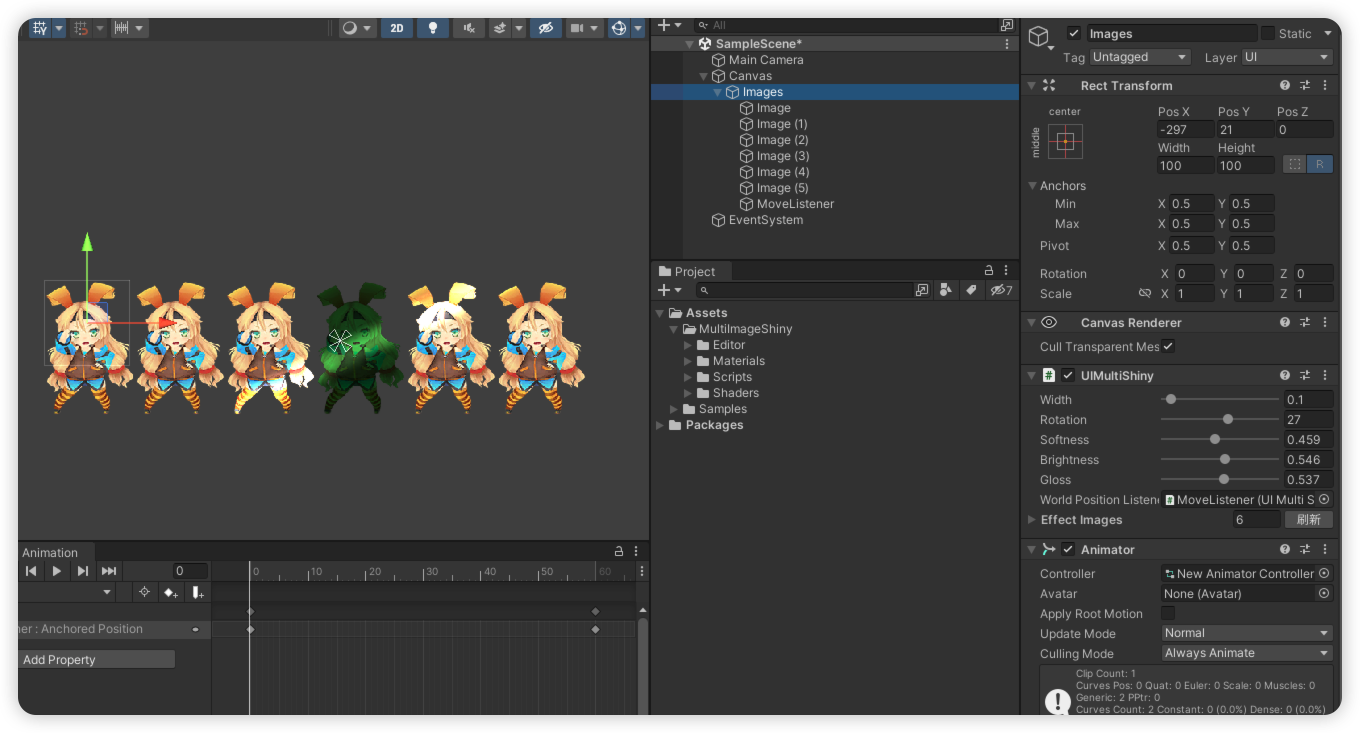This screenshot has width=1360, height=733.
Task: Open SampleScene options kebab menu
Action: (1007, 44)
